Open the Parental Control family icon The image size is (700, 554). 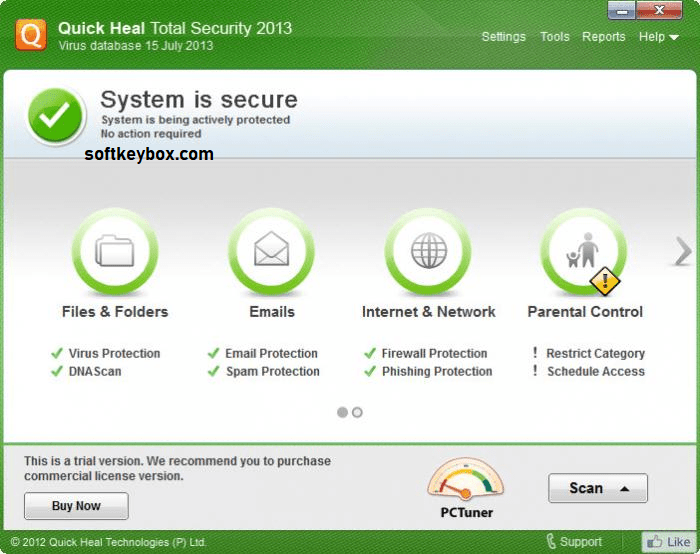point(584,251)
